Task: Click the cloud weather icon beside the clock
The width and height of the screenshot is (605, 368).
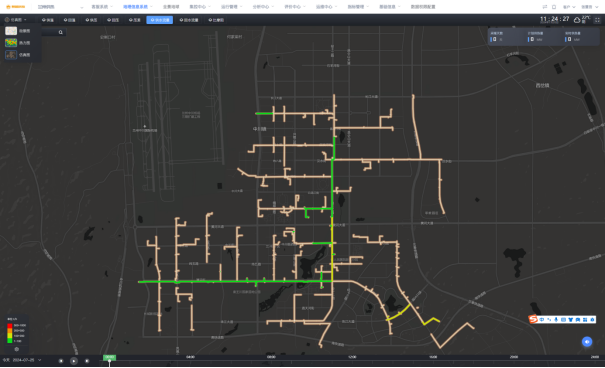Action: tap(577, 20)
